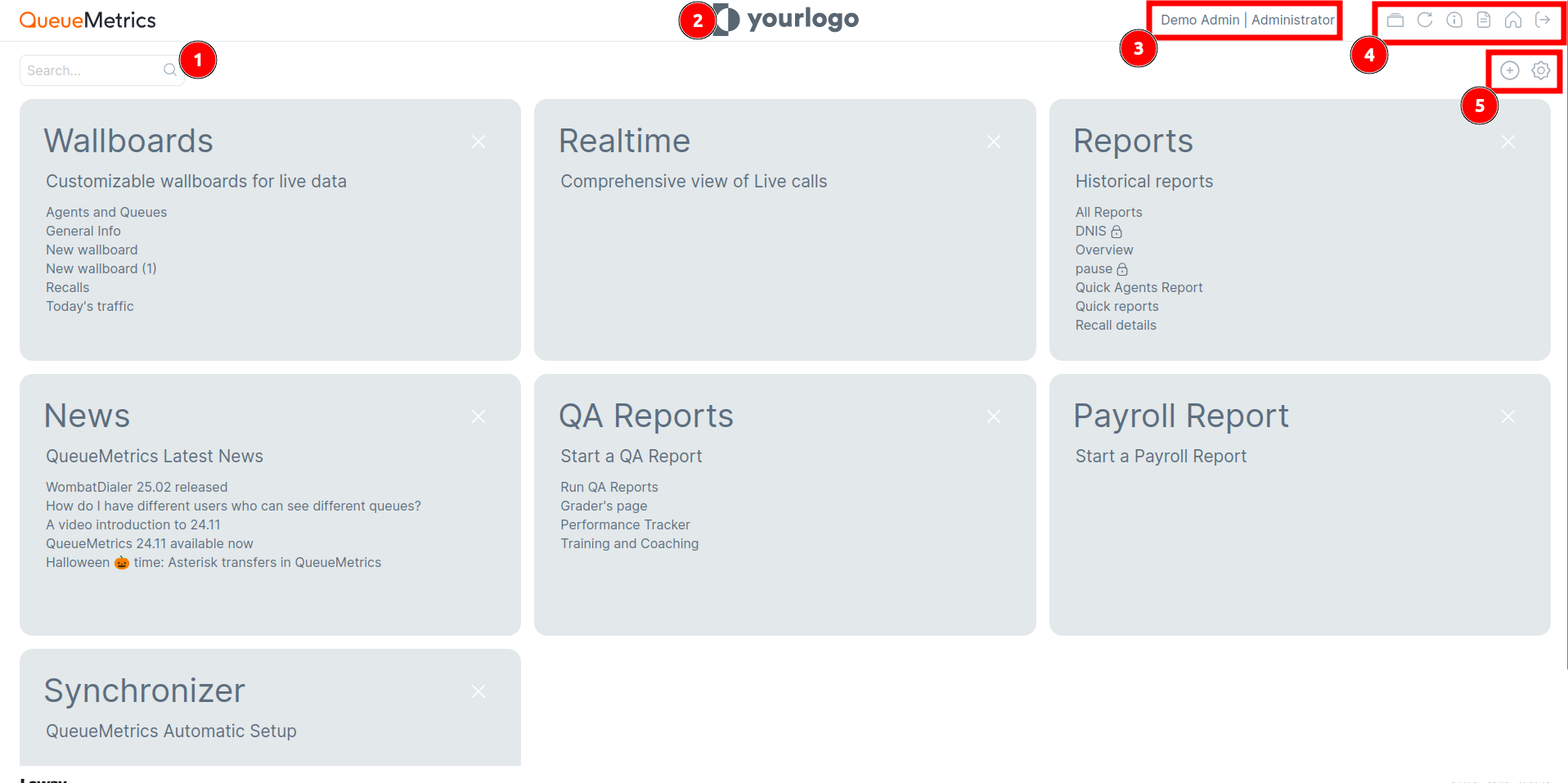The width and height of the screenshot is (1568, 783).
Task: Open the Overview report link
Action: click(1104, 250)
